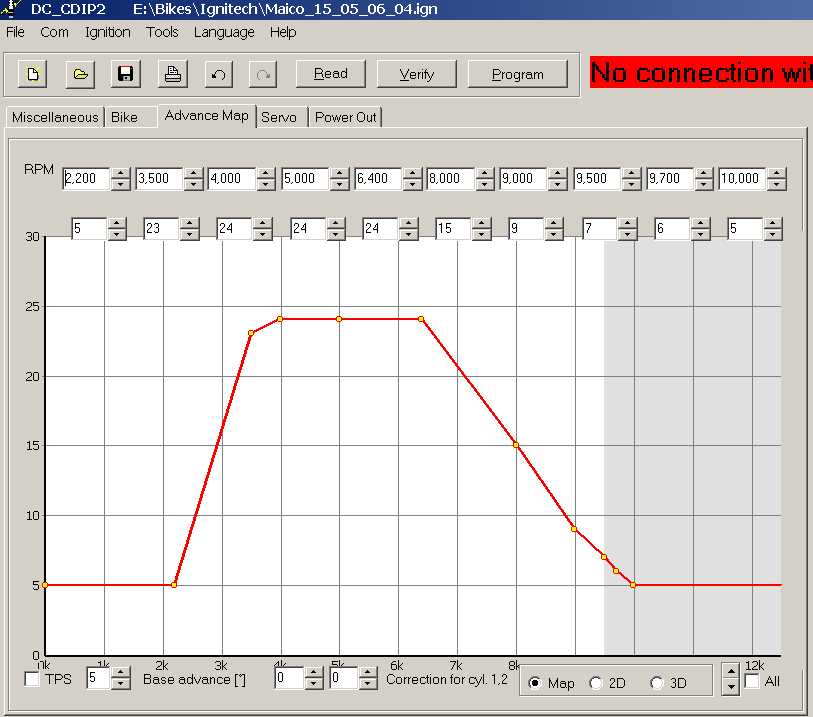Image resolution: width=813 pixels, height=717 pixels.
Task: Tick the All checkbox
Action: (752, 681)
